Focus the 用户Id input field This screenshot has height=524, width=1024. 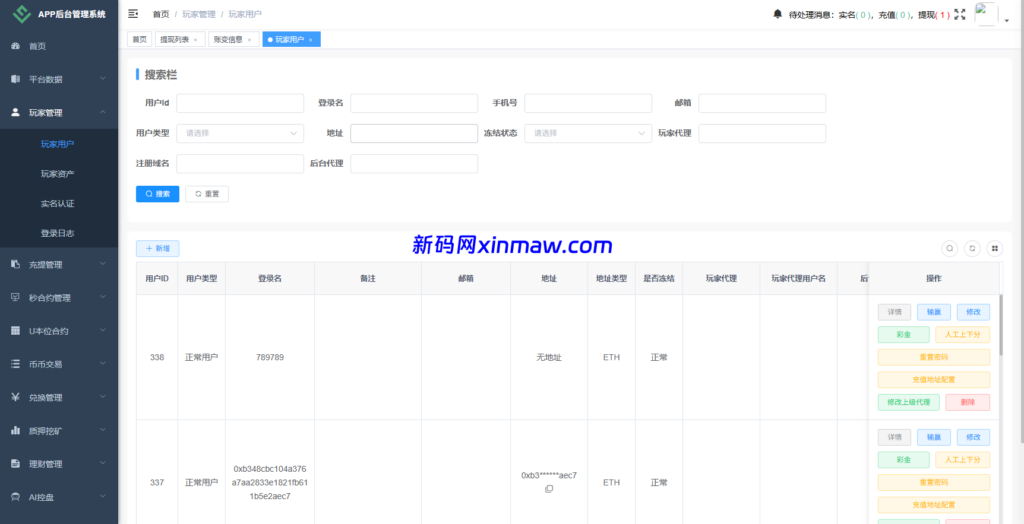point(240,103)
